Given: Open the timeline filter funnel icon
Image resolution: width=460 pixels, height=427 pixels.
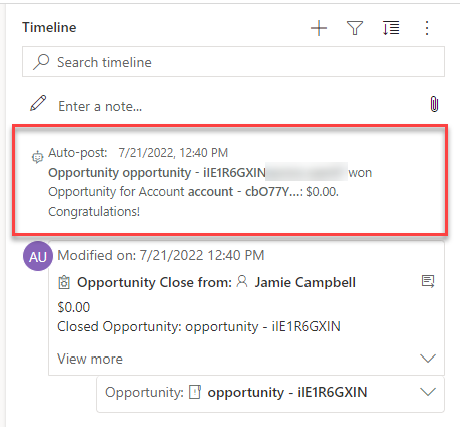Looking at the screenshot, I should pyautogui.click(x=355, y=28).
